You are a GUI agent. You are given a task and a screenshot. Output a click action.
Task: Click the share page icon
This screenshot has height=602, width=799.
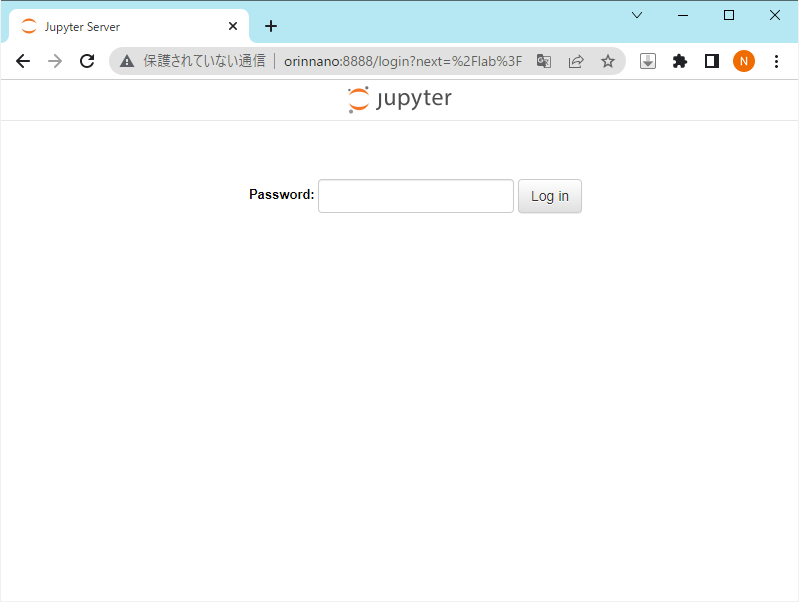(576, 61)
